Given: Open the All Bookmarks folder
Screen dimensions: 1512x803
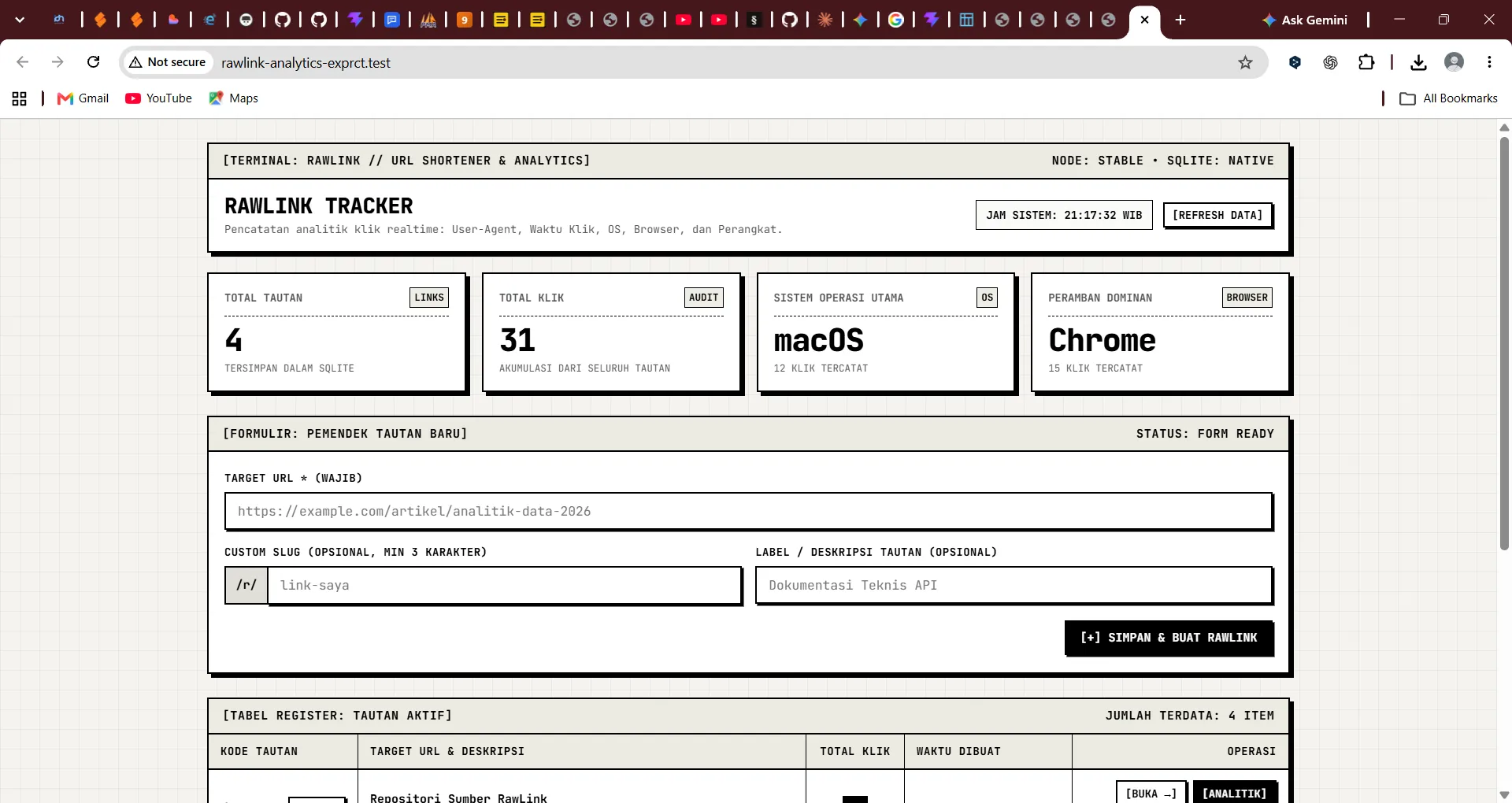Looking at the screenshot, I should (x=1448, y=98).
